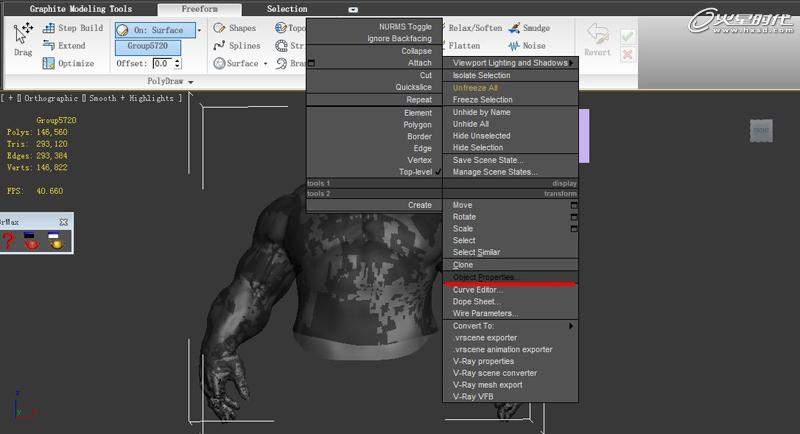Select the Smudge brush
This screenshot has height=434, width=800.
click(x=529, y=28)
